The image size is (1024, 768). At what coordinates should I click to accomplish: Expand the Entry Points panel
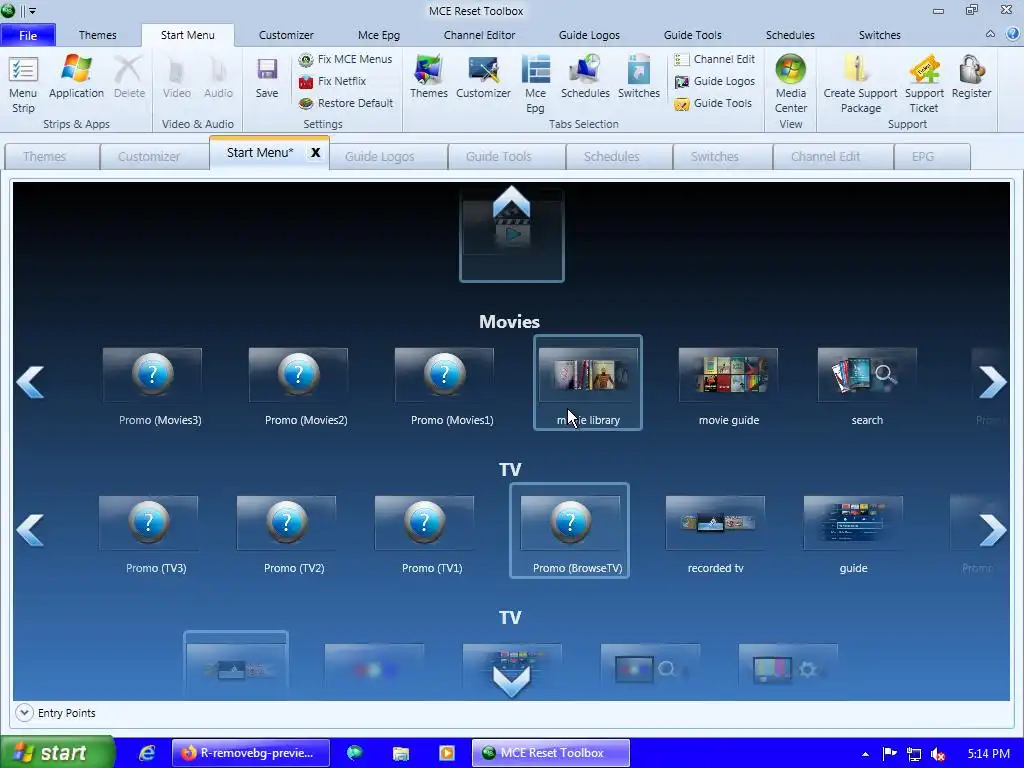tap(24, 712)
